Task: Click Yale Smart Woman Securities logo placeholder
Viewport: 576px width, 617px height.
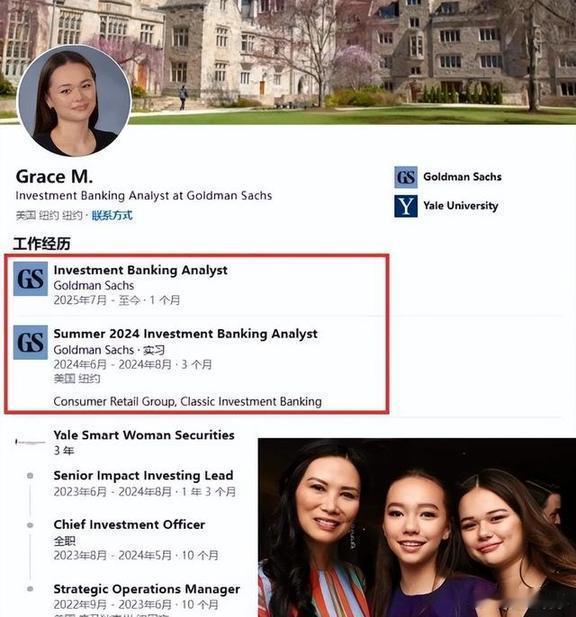Action: [30, 442]
